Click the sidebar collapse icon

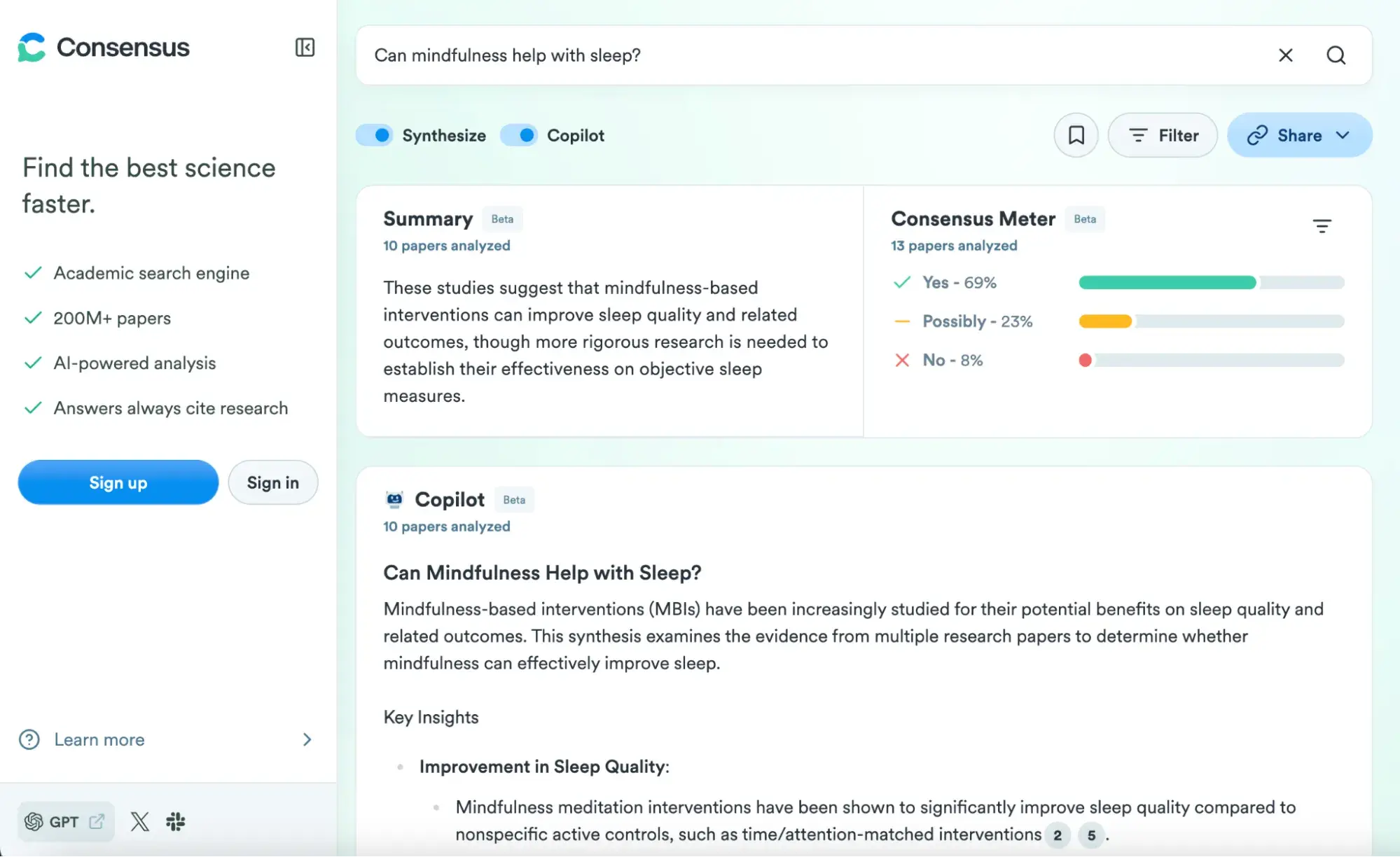(x=306, y=47)
